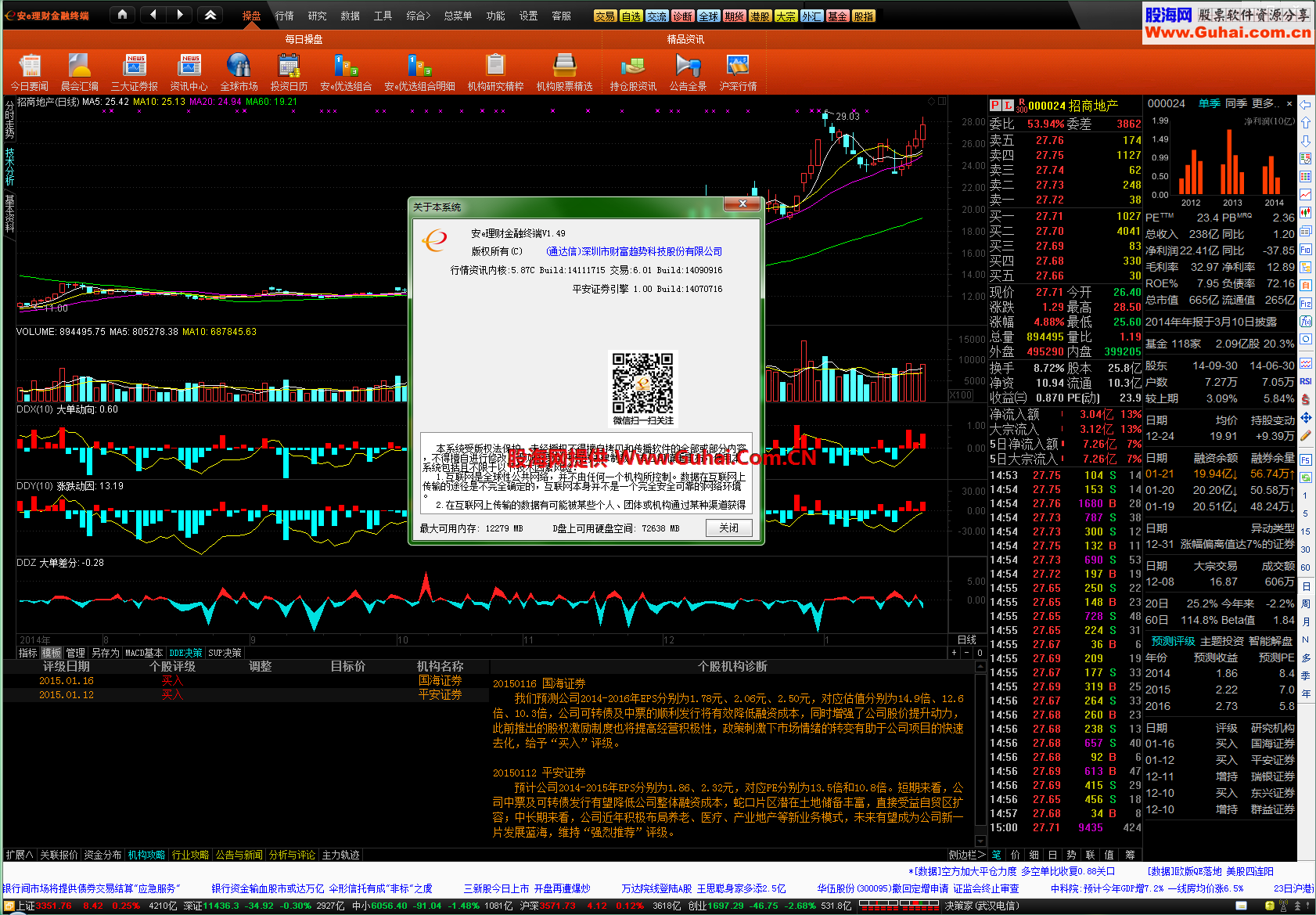The width and height of the screenshot is (1316, 915).
Task: Select 技术分析 vertical tab
Action: 9,166
